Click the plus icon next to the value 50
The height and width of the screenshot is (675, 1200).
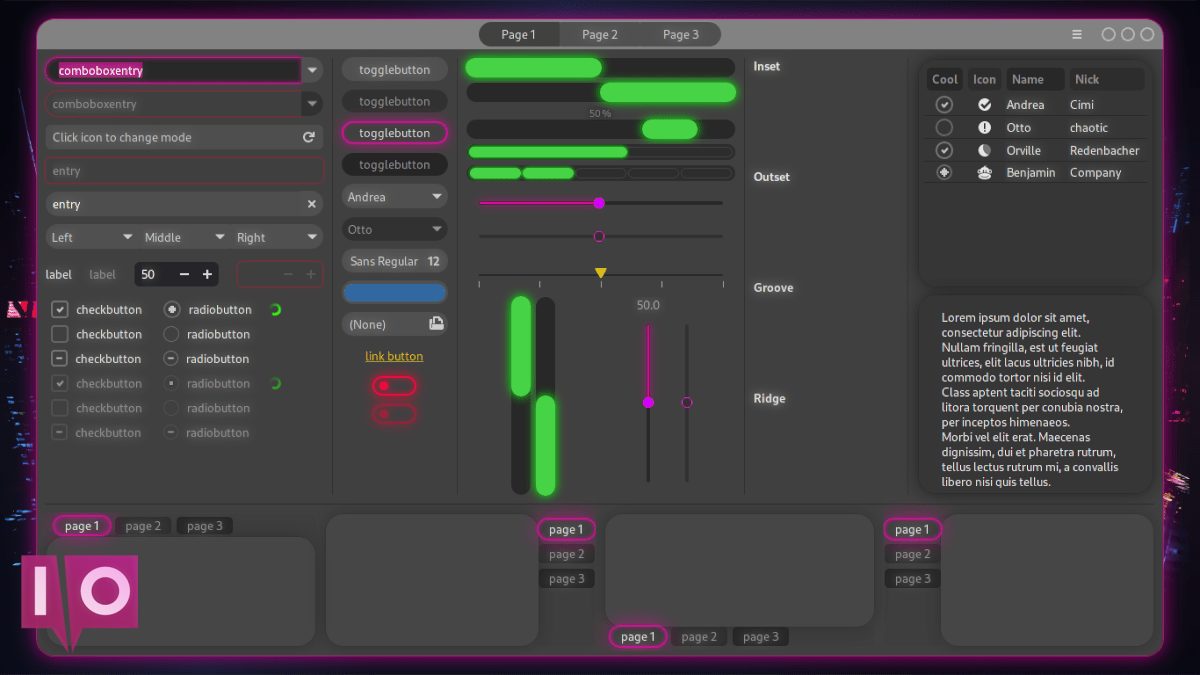click(207, 274)
